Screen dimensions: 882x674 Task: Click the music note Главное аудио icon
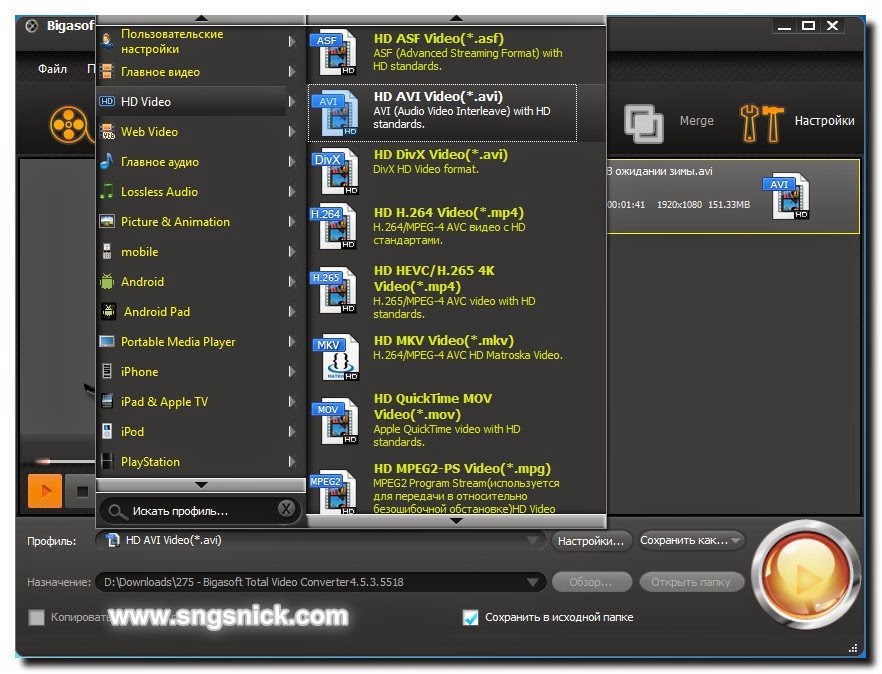107,161
